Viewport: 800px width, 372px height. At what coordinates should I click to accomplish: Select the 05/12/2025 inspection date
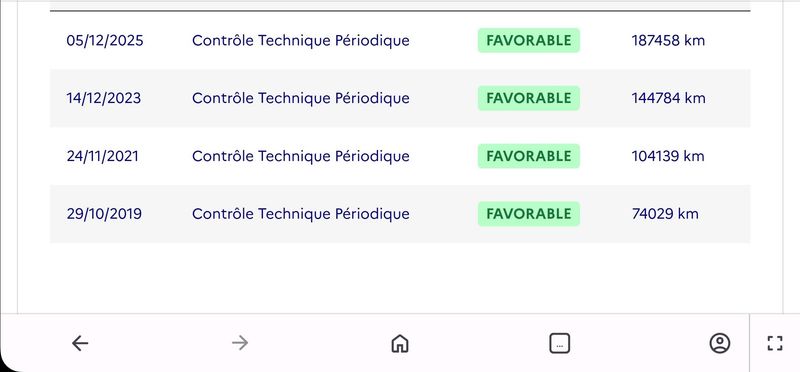[105, 40]
